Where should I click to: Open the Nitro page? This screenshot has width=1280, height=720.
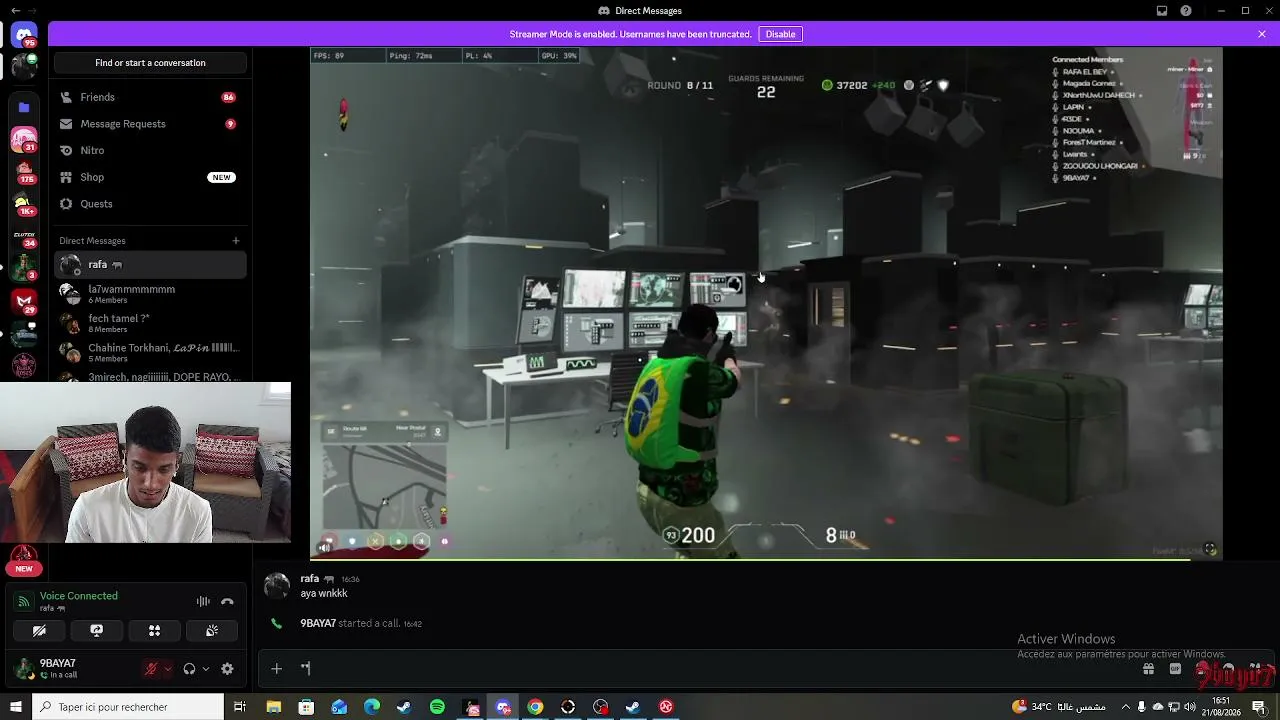tap(150, 150)
